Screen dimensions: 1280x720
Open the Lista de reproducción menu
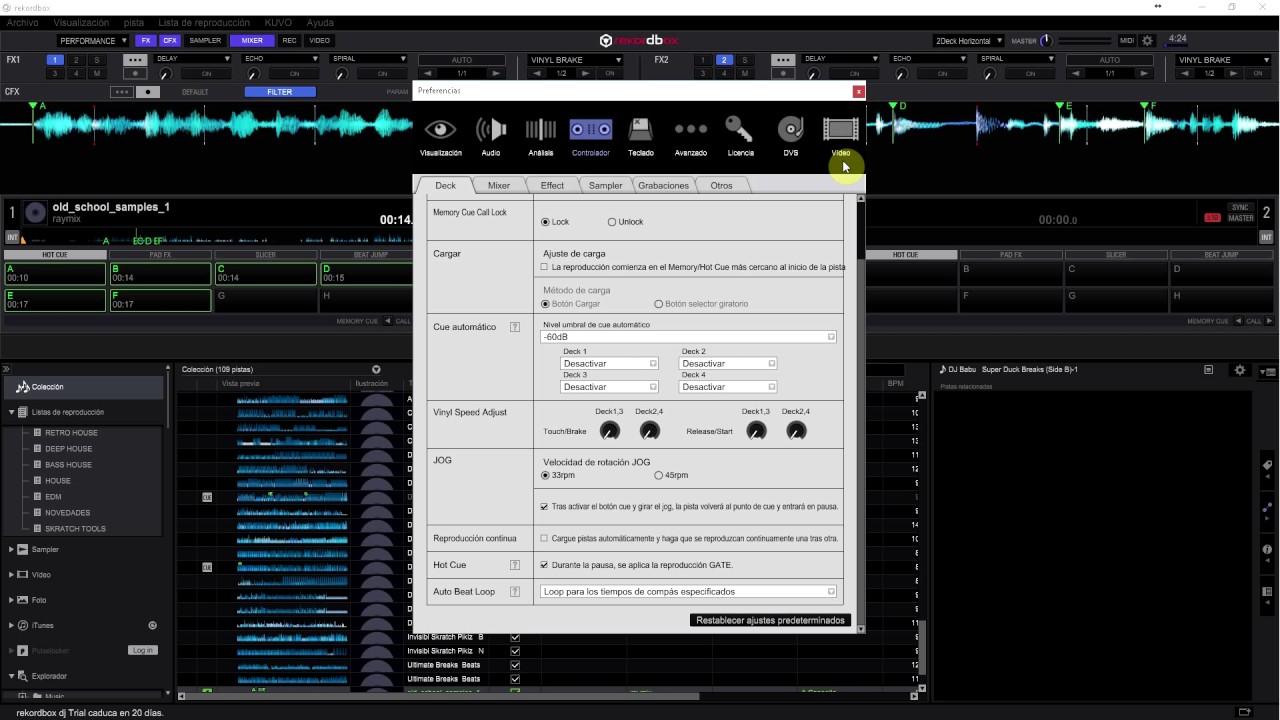pos(204,22)
